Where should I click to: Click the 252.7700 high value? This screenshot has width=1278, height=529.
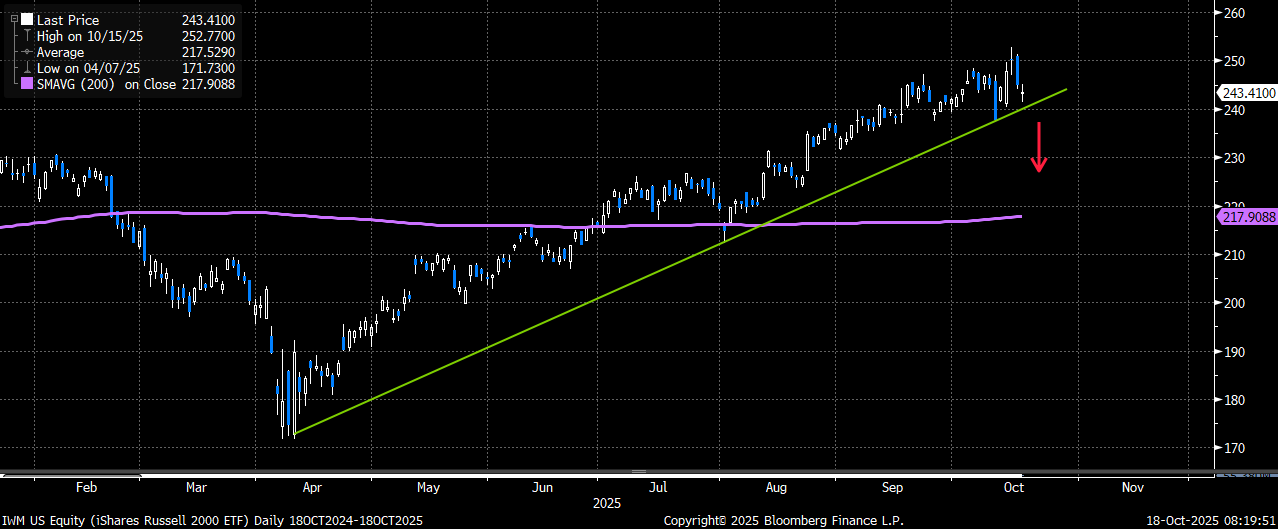[x=208, y=36]
